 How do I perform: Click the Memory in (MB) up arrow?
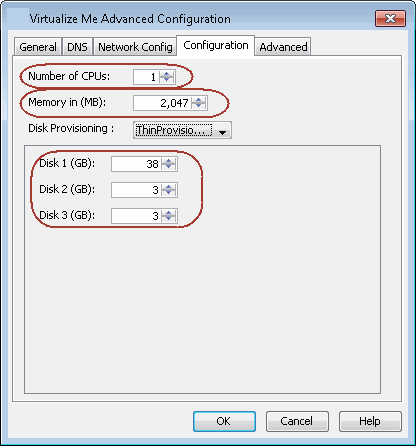pos(199,99)
